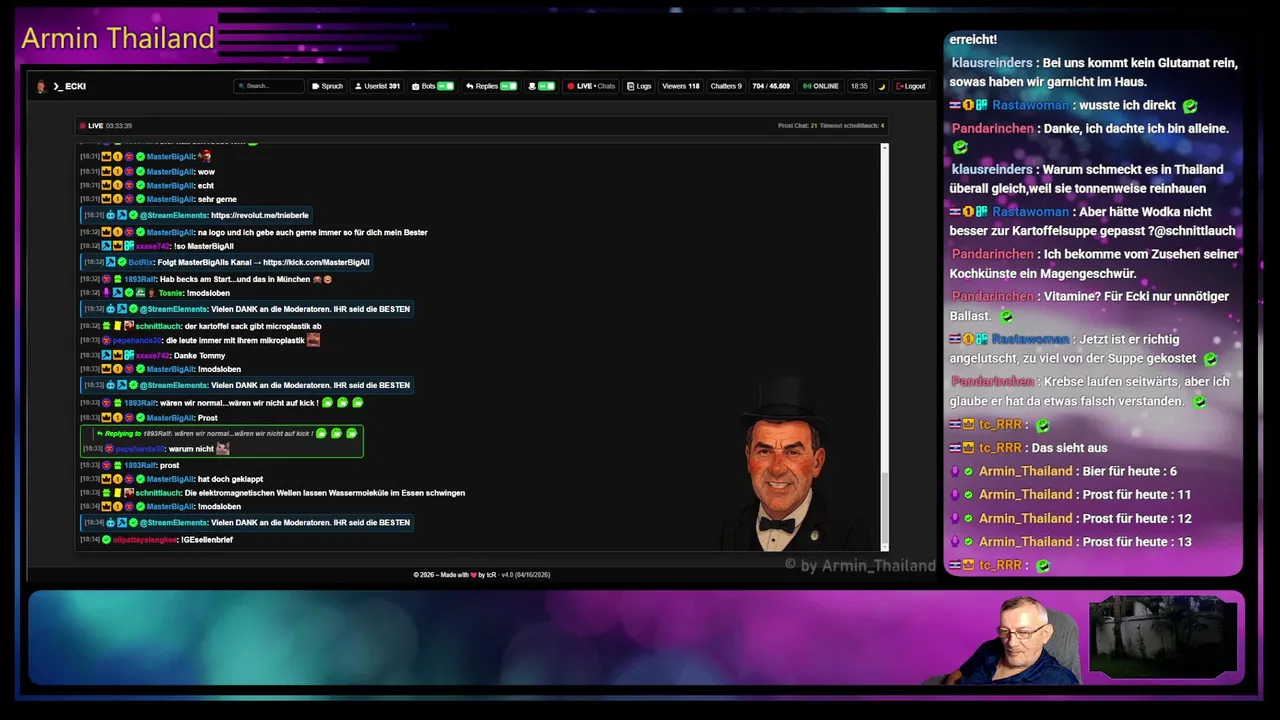Screen dimensions: 1280x720
Task: Click the outdoor camera thumbnail
Action: coord(1163,636)
